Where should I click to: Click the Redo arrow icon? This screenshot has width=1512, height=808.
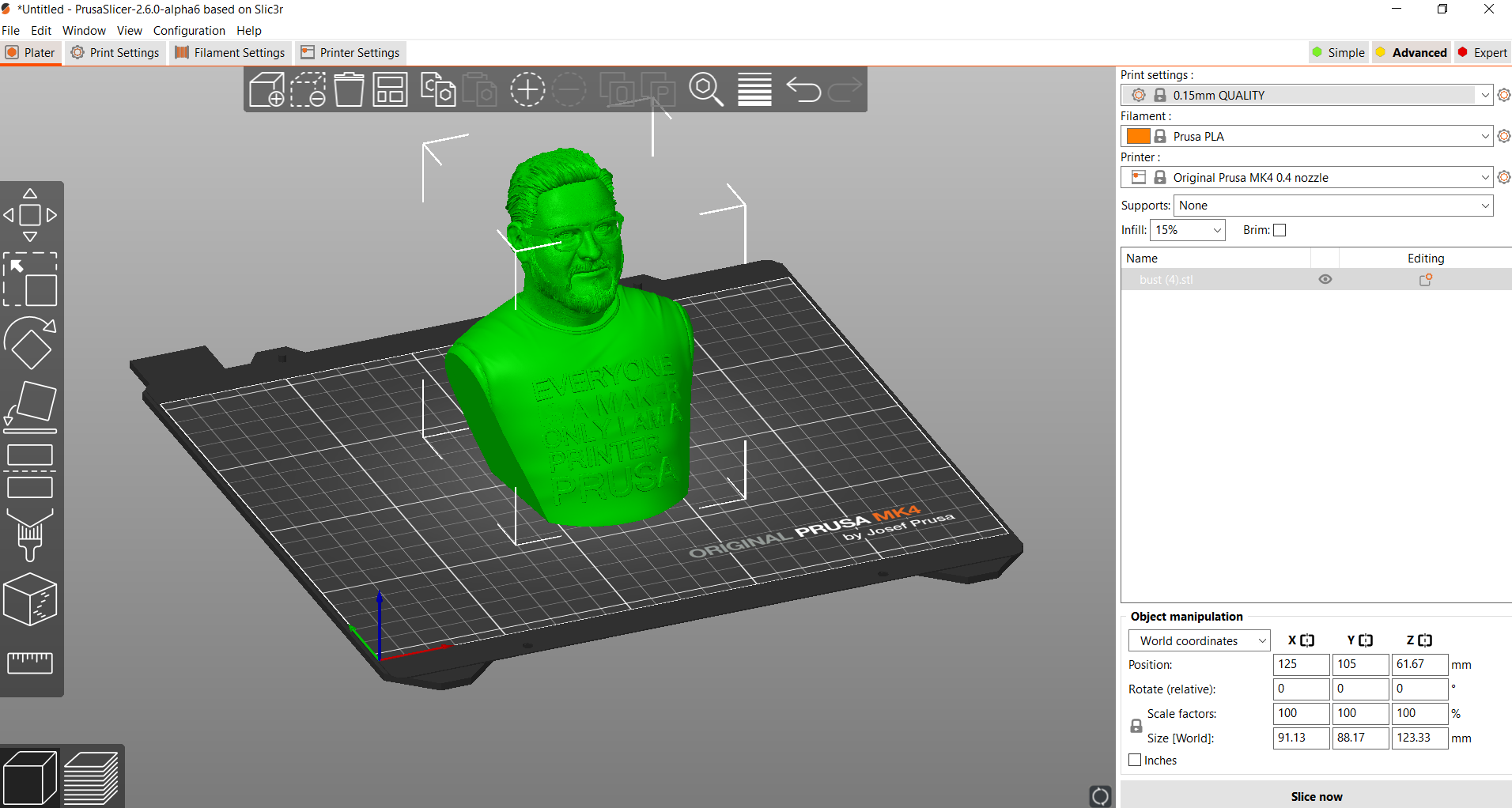coord(845,89)
